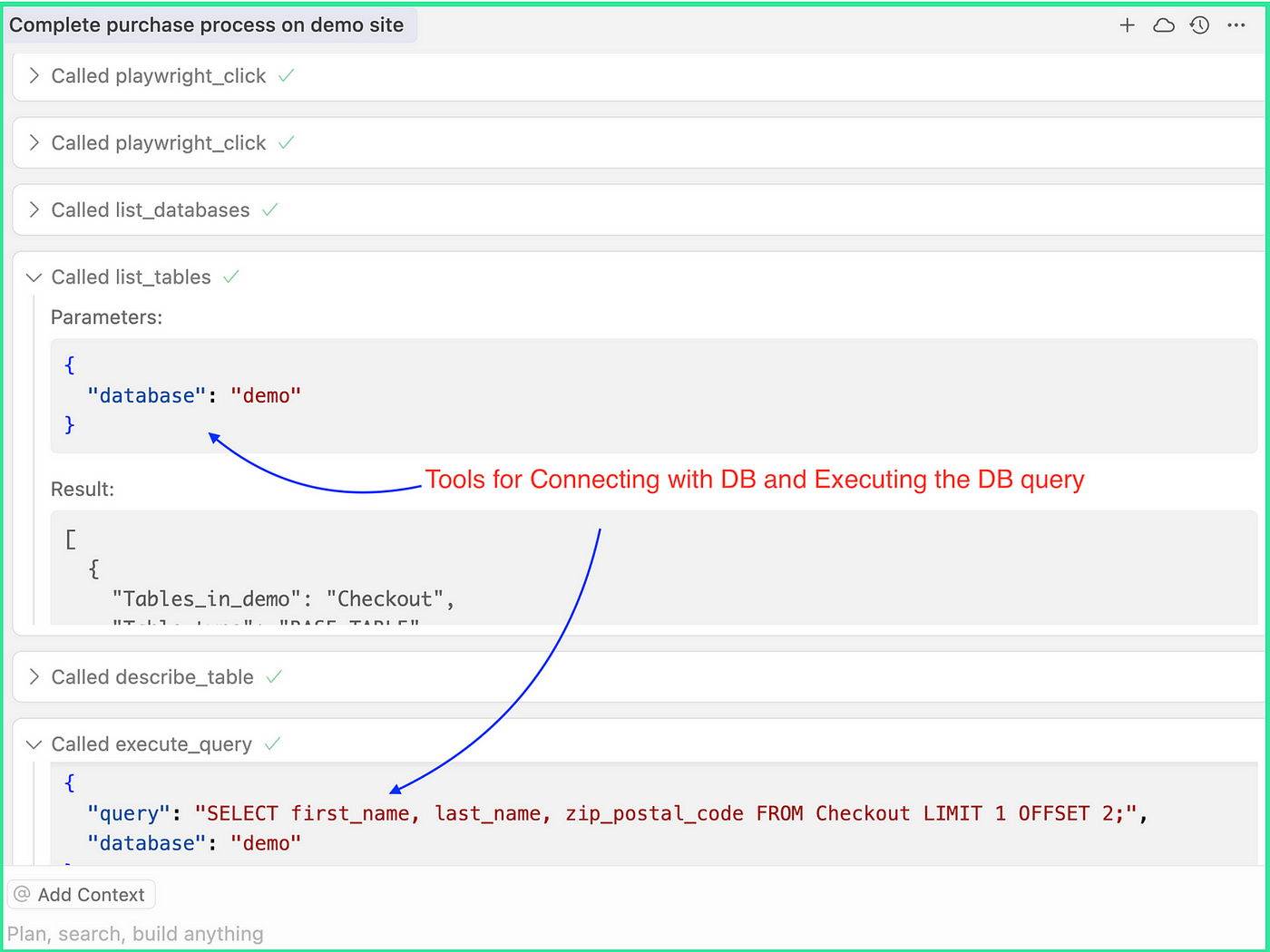The width and height of the screenshot is (1270, 952).
Task: Collapse the execute_query call
Action: 34,744
